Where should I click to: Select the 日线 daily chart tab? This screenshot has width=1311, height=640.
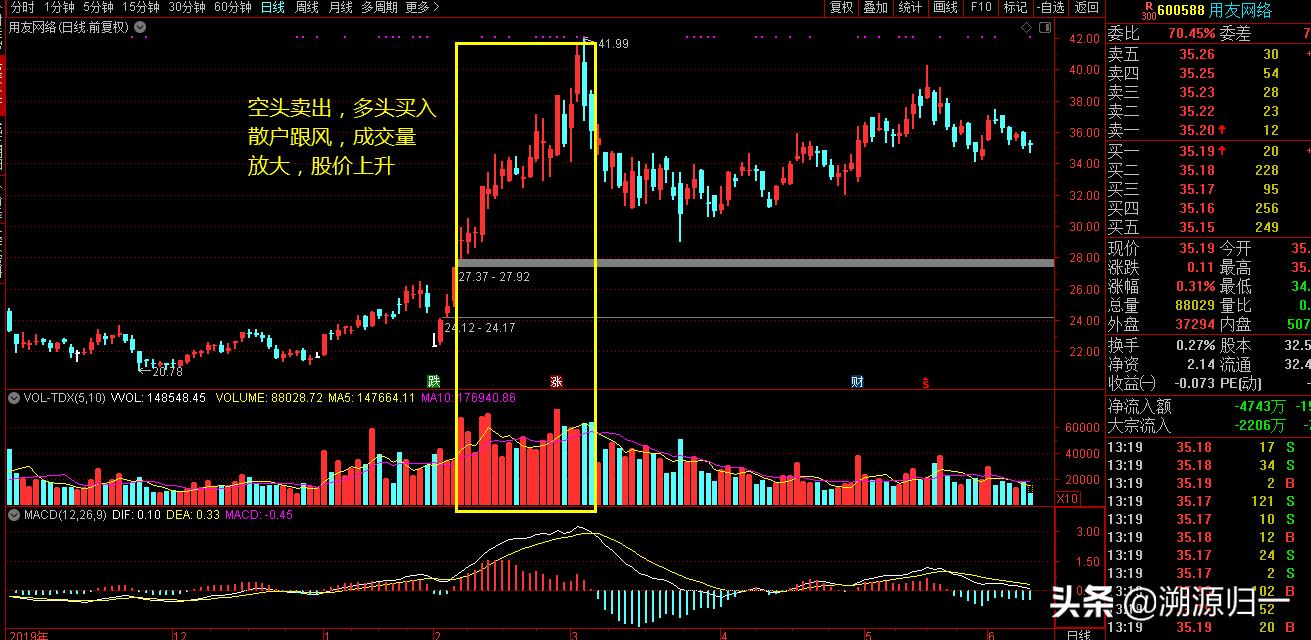tap(272, 7)
